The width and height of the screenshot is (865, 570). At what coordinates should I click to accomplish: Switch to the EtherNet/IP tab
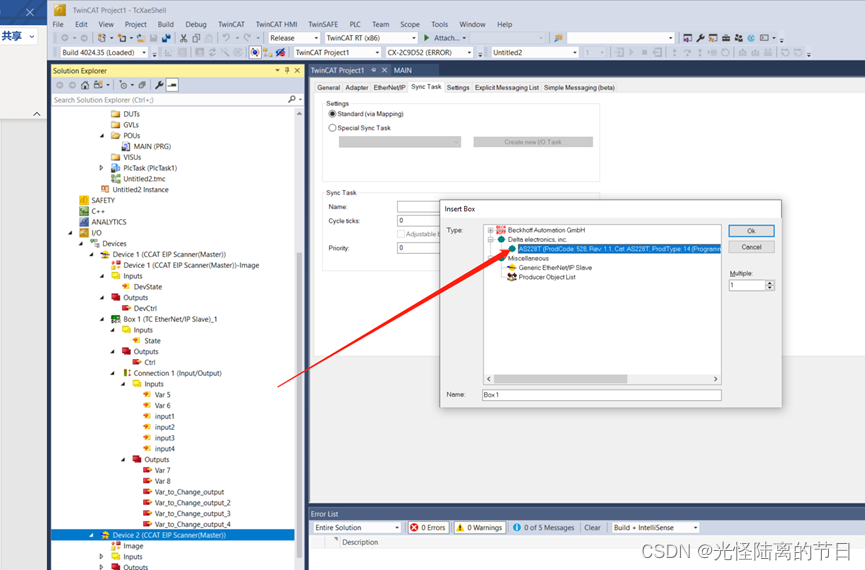(x=389, y=87)
